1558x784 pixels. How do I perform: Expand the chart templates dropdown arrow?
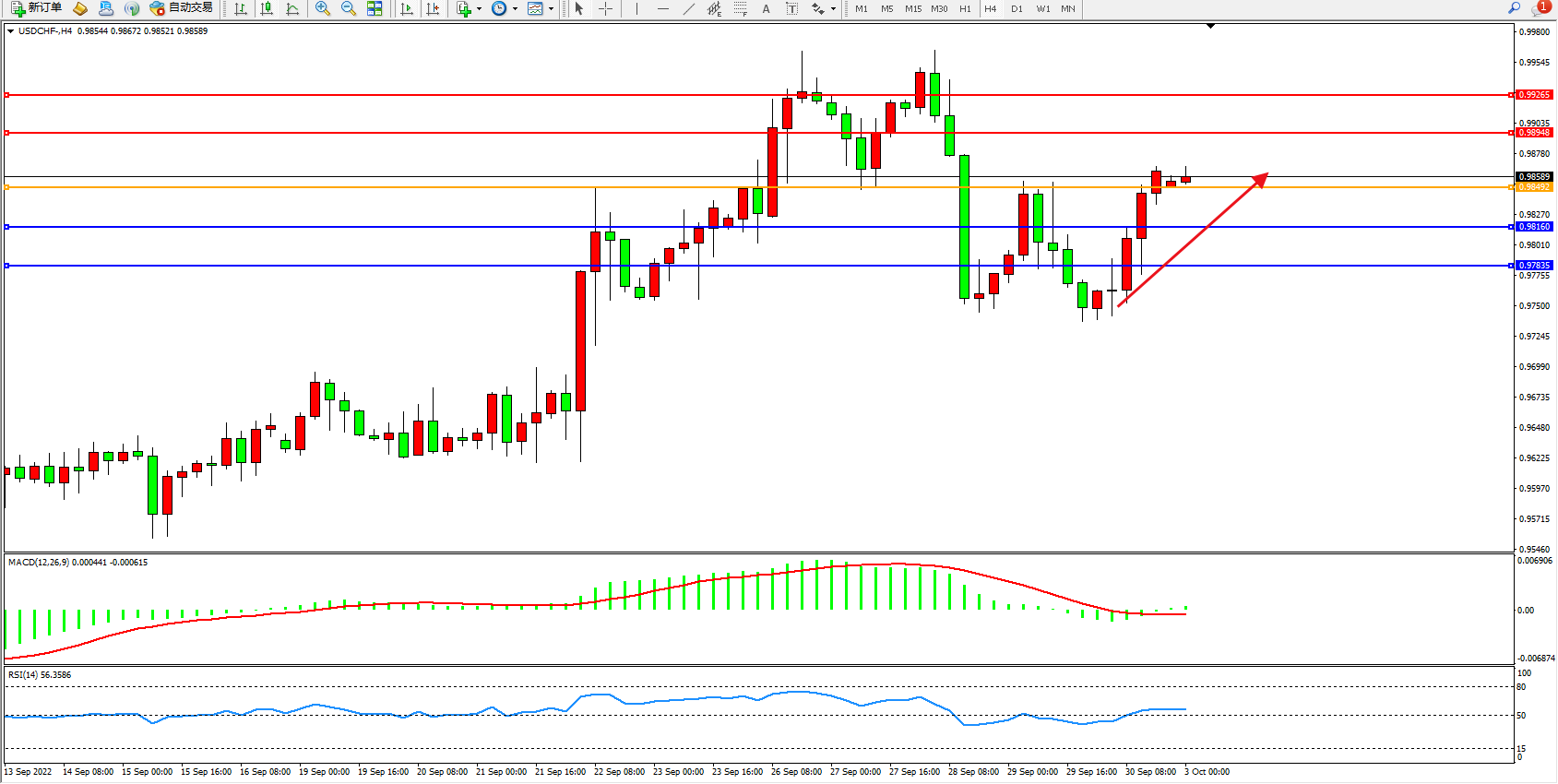tap(551, 9)
